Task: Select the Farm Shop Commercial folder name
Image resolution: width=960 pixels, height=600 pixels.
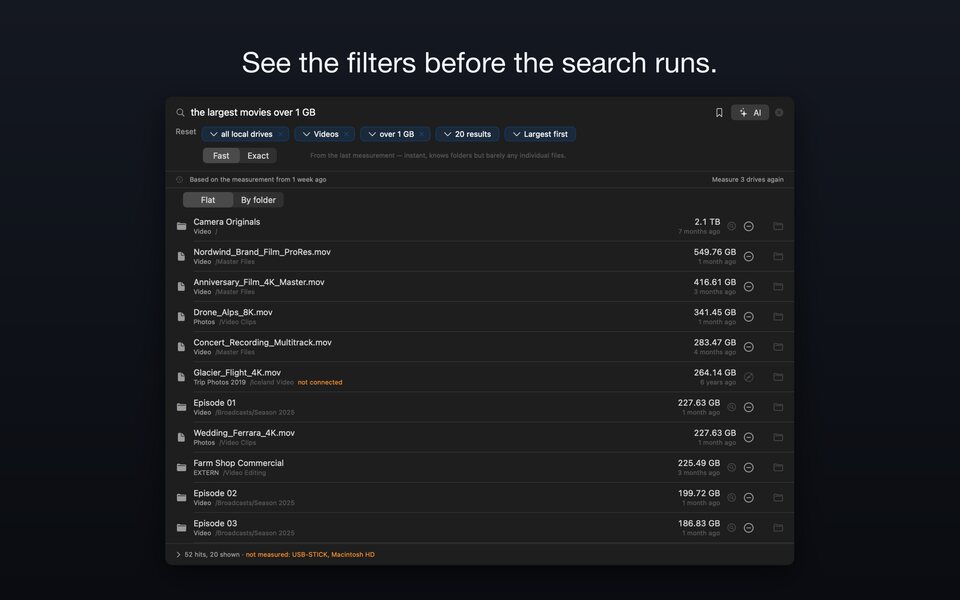Action: pyautogui.click(x=238, y=463)
